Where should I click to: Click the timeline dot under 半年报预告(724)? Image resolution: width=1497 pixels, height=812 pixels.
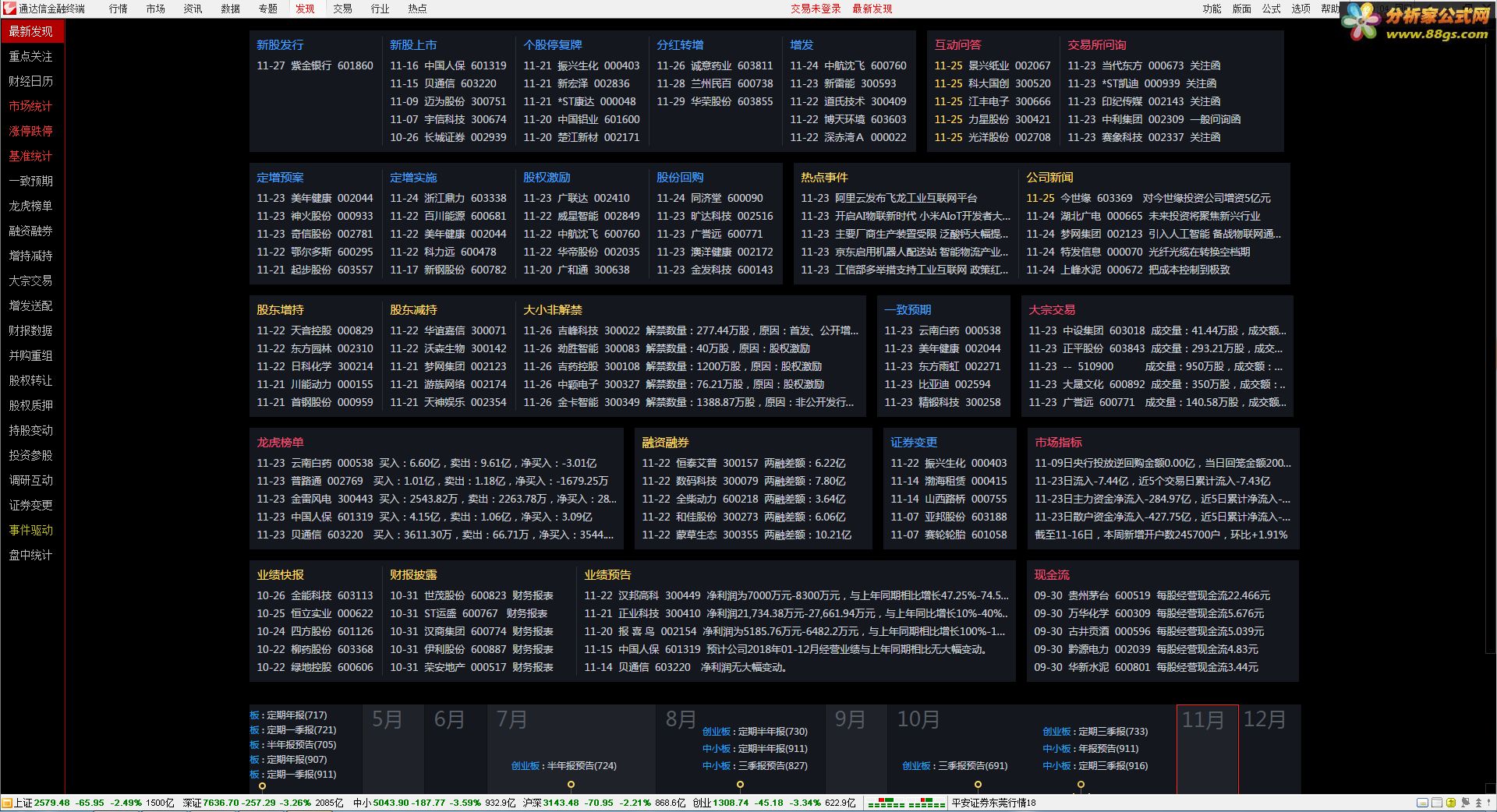click(571, 785)
